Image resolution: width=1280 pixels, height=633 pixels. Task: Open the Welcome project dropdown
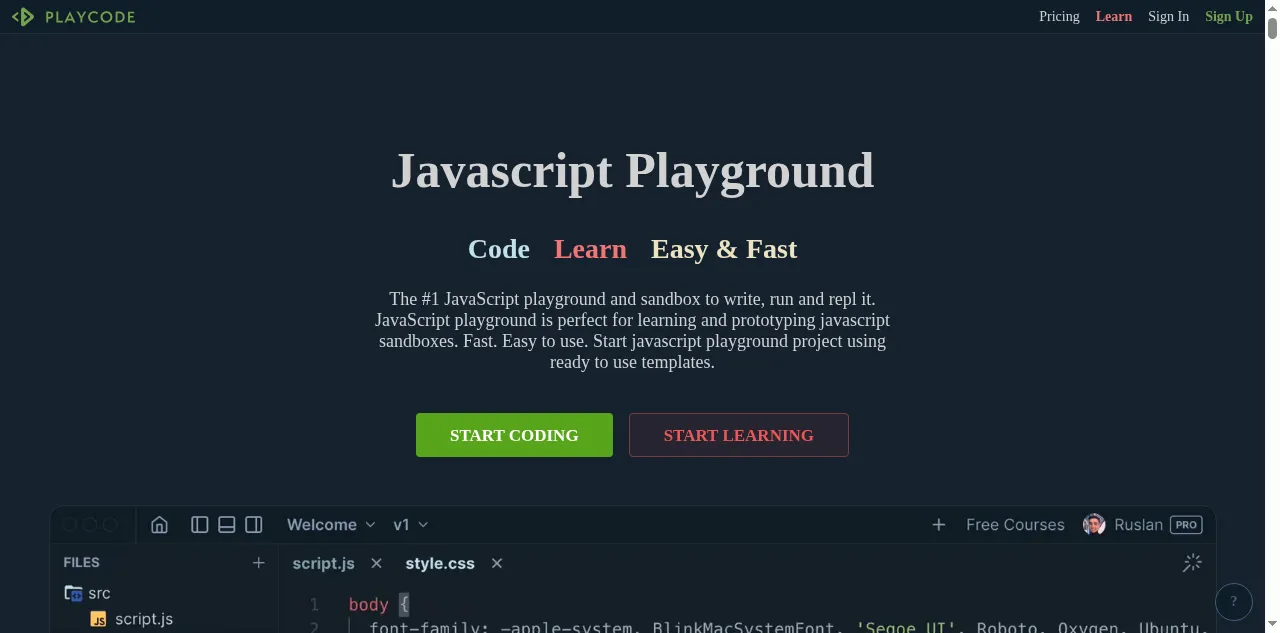(x=331, y=525)
